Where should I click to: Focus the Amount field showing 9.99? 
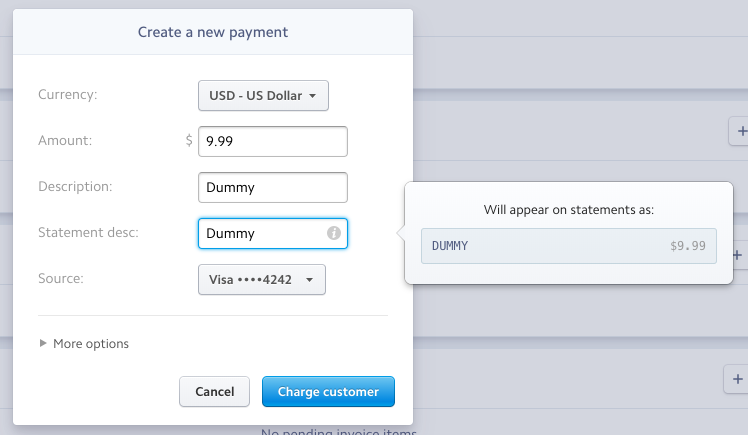pos(273,141)
